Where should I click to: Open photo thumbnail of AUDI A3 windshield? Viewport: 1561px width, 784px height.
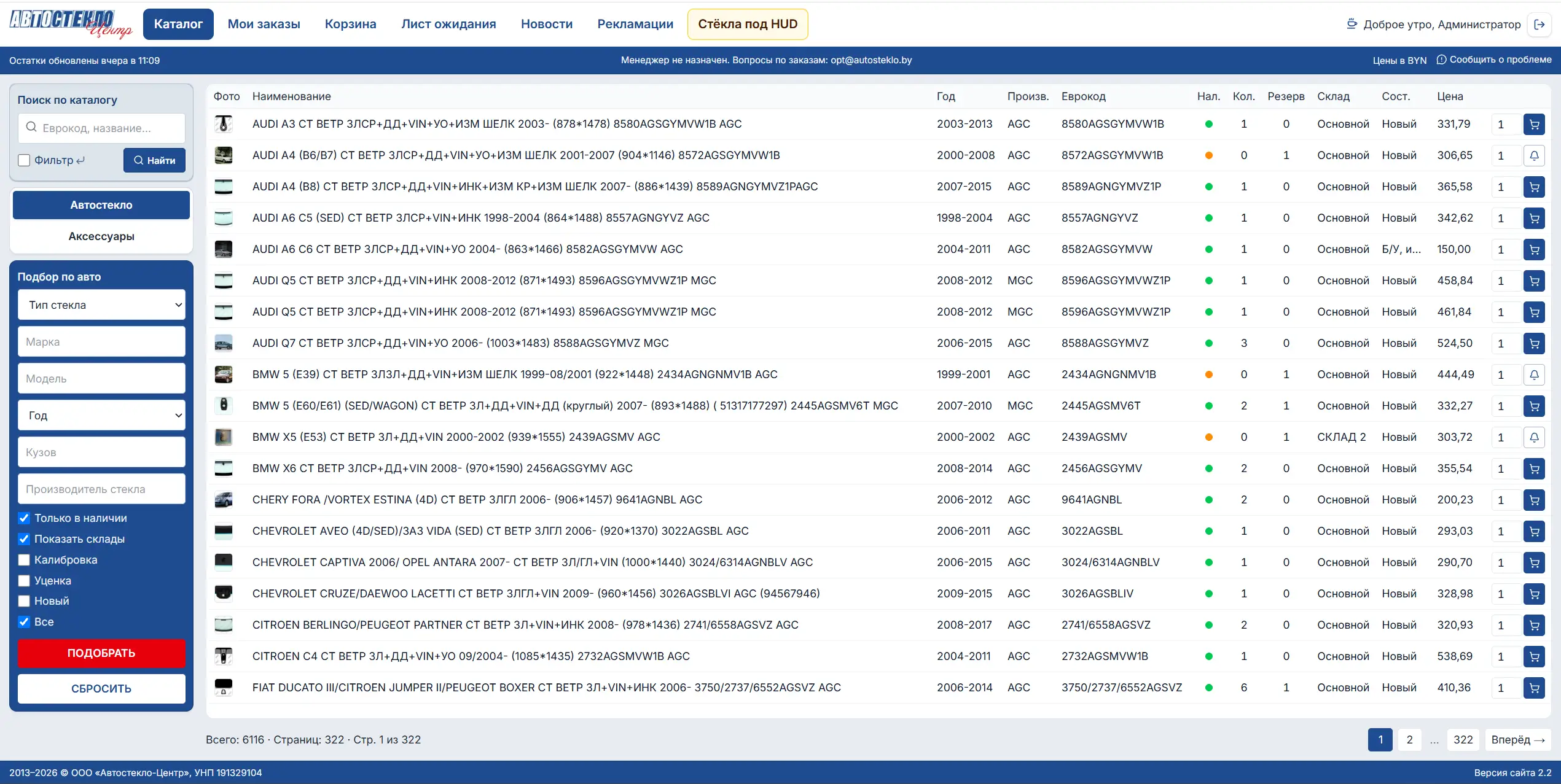coord(224,124)
